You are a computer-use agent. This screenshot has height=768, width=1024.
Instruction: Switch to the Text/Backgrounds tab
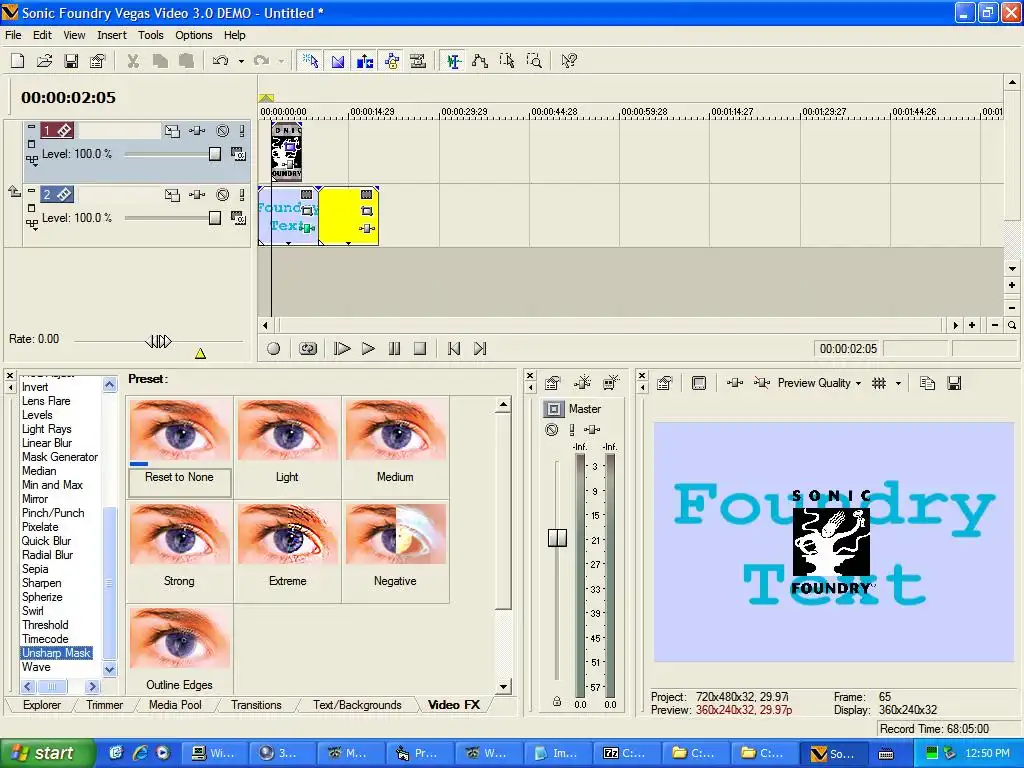357,705
